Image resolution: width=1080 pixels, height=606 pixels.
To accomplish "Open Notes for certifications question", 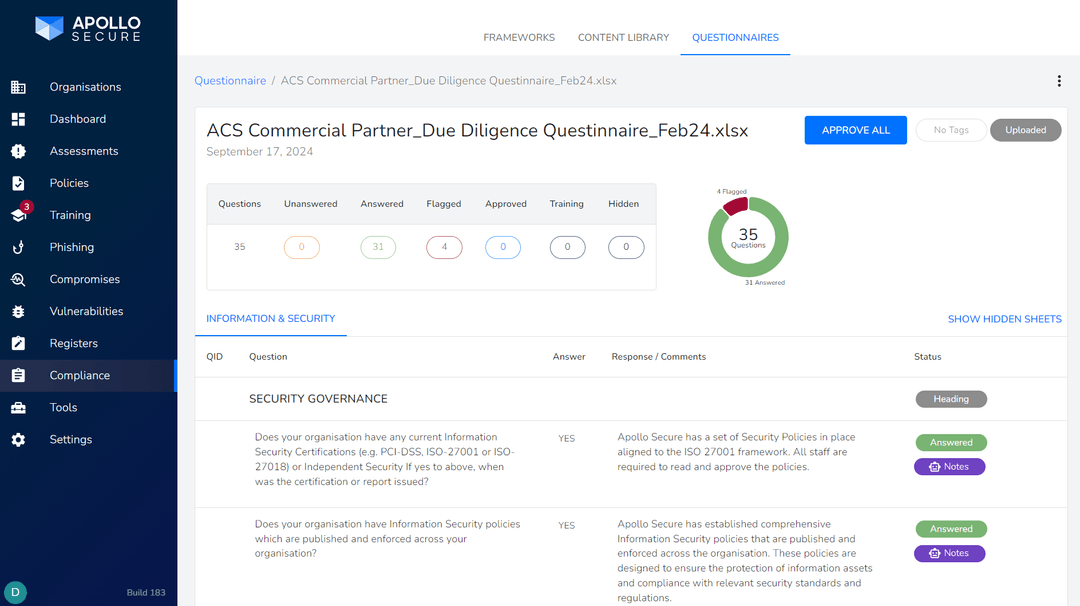I will (x=949, y=467).
